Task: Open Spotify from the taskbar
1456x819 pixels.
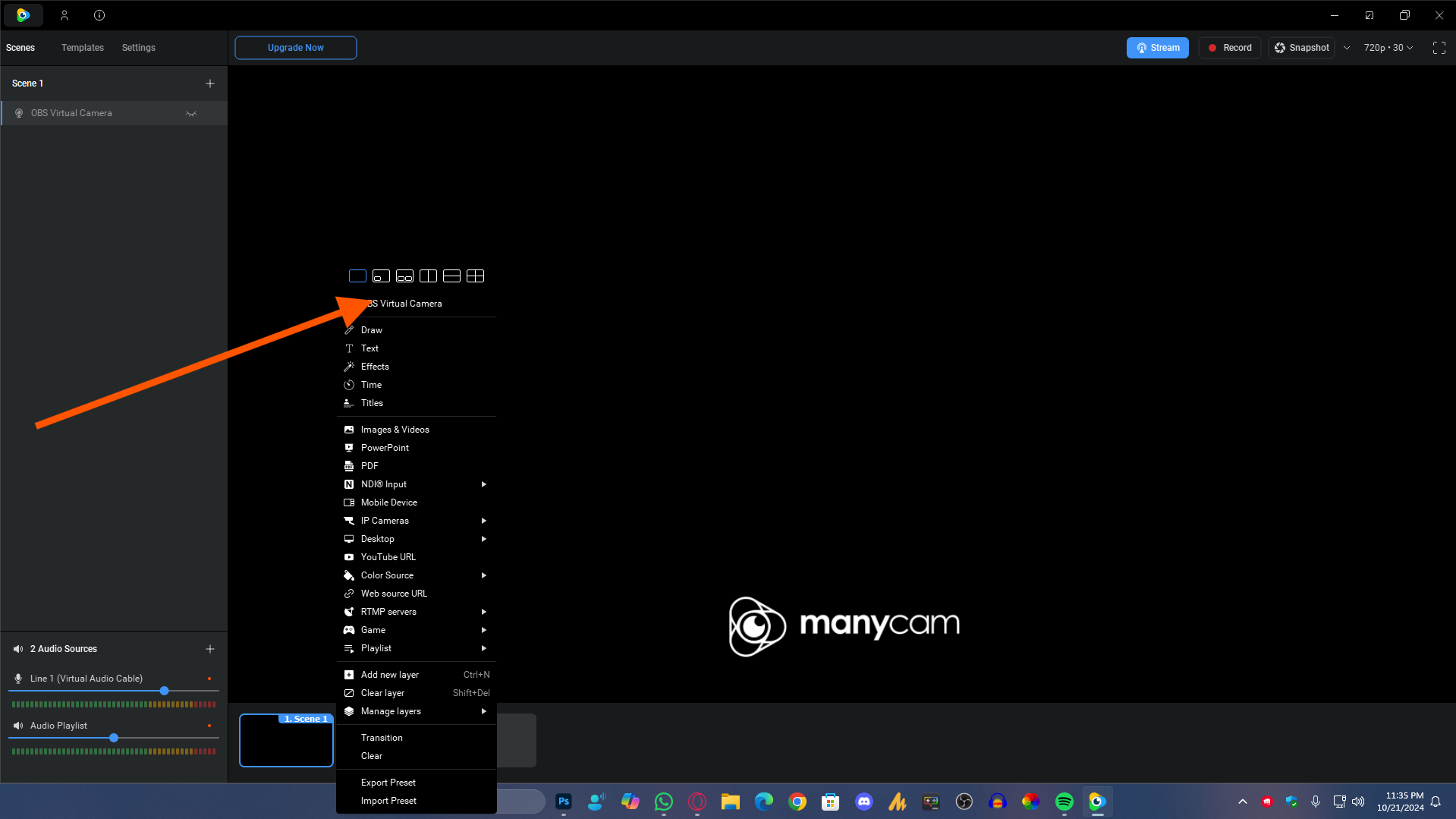Action: 1064,802
